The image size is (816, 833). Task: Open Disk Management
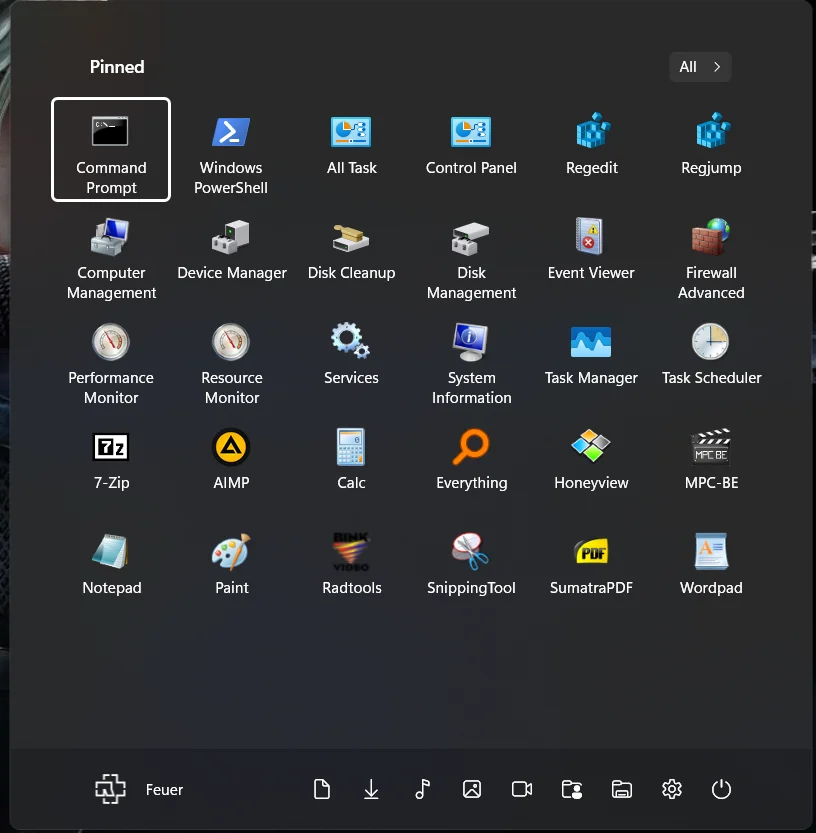[471, 254]
